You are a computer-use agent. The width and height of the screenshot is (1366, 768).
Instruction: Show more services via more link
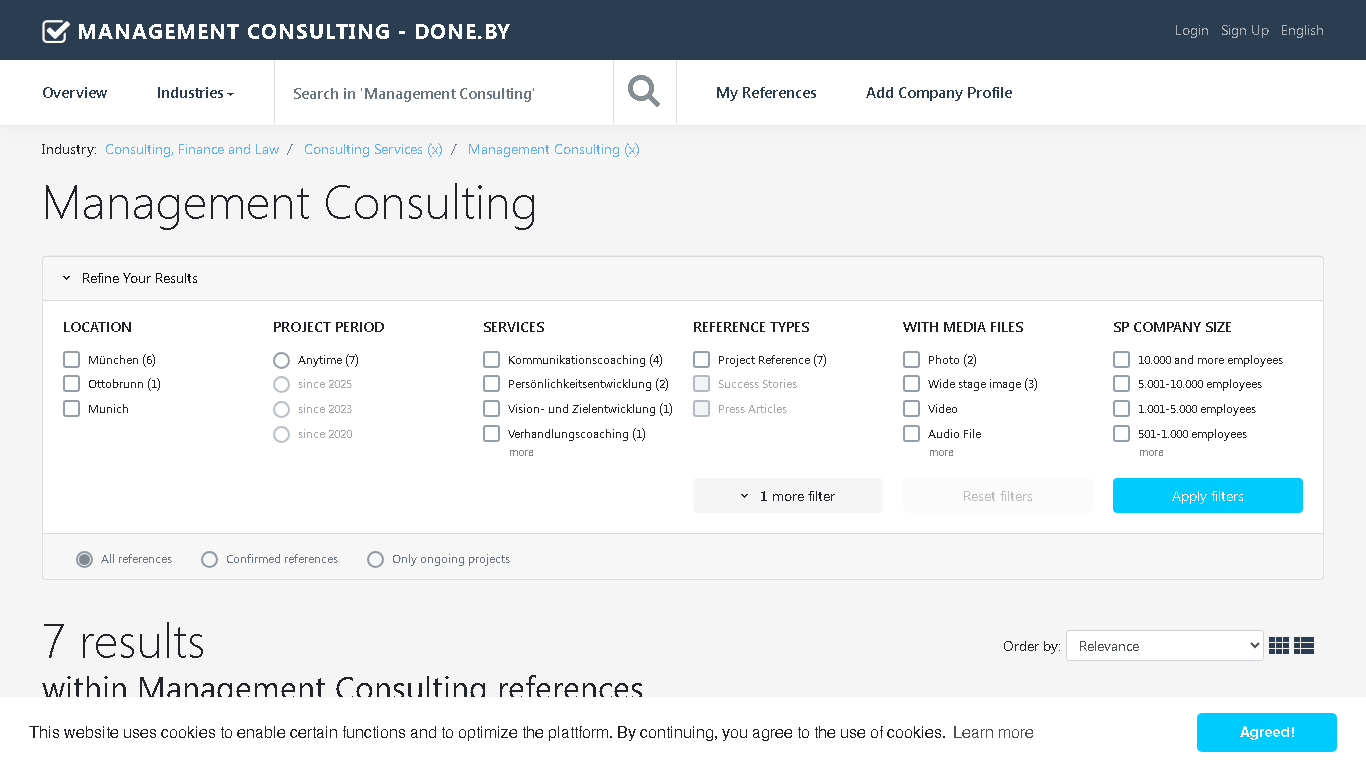coord(521,453)
